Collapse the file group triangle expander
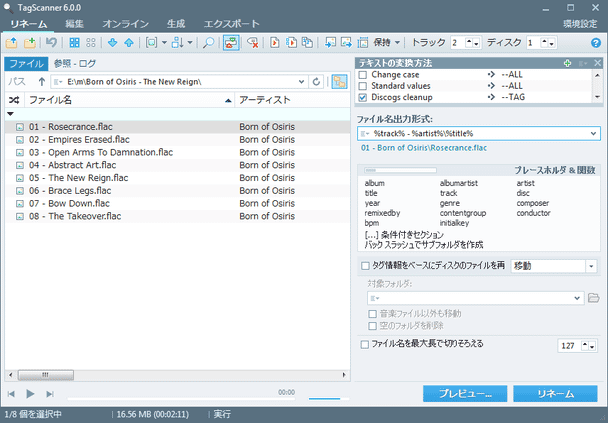 [x=10, y=114]
